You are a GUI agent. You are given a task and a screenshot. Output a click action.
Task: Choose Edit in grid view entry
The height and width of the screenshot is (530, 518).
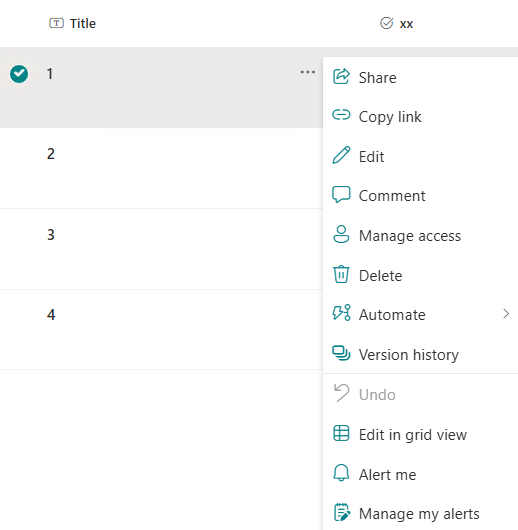pos(420,434)
